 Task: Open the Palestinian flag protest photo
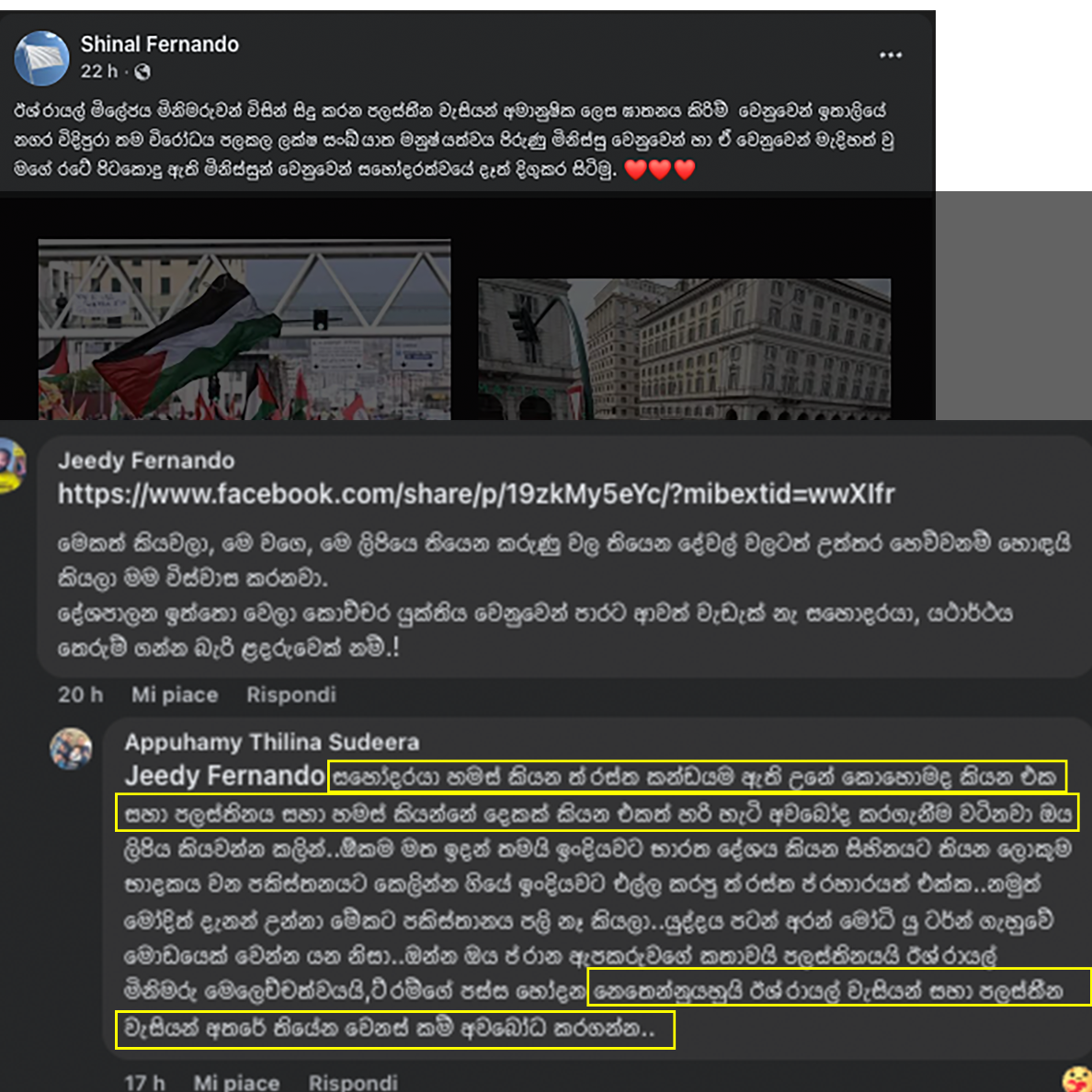[x=245, y=329]
